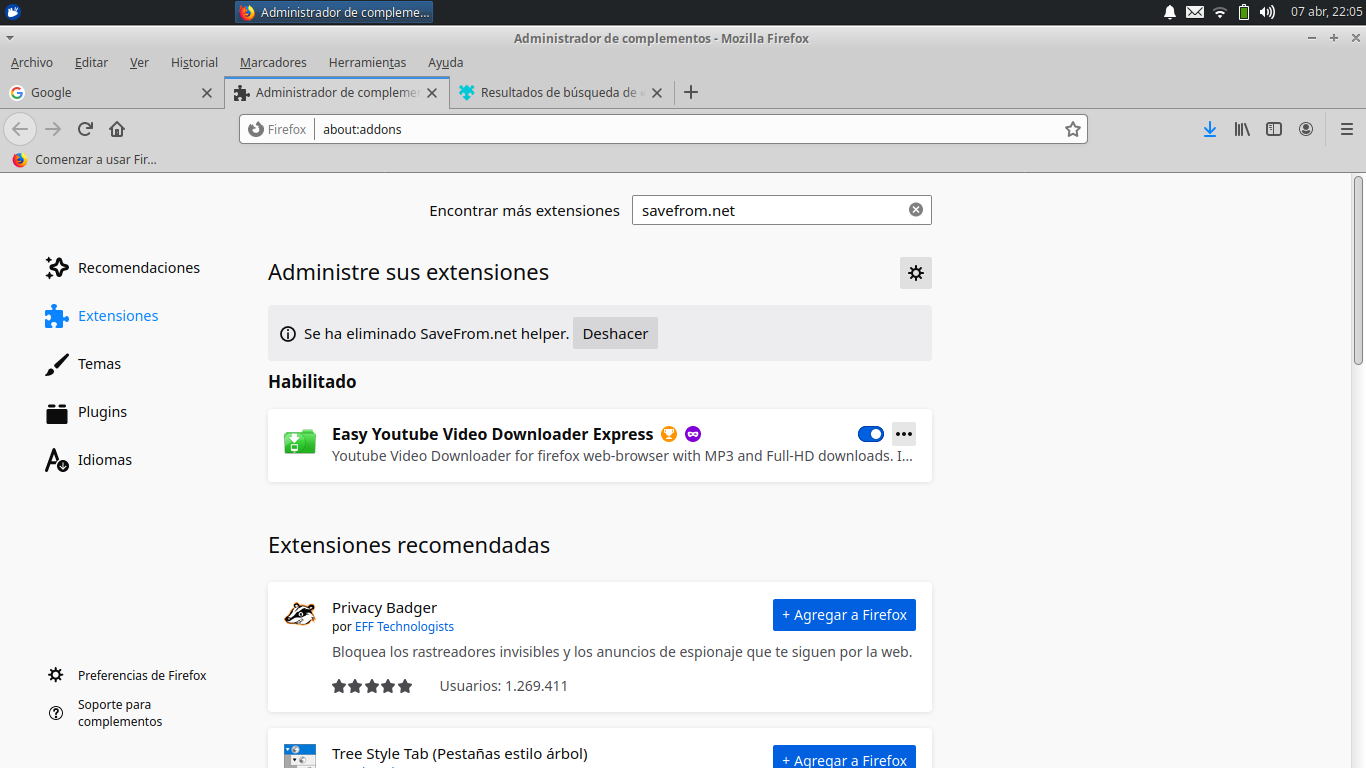This screenshot has width=1366, height=768.
Task: Open Soporte para complementos
Action: coord(105,713)
